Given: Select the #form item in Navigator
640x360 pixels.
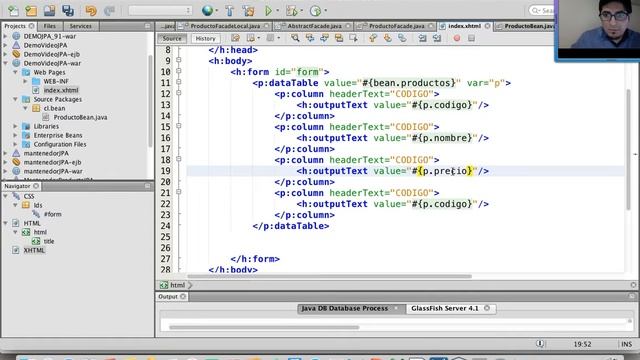Looking at the screenshot, I should click(x=53, y=214).
